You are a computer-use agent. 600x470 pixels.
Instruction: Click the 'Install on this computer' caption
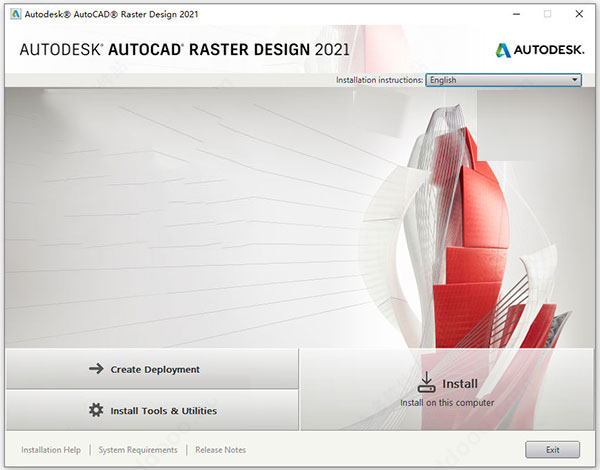coord(447,403)
